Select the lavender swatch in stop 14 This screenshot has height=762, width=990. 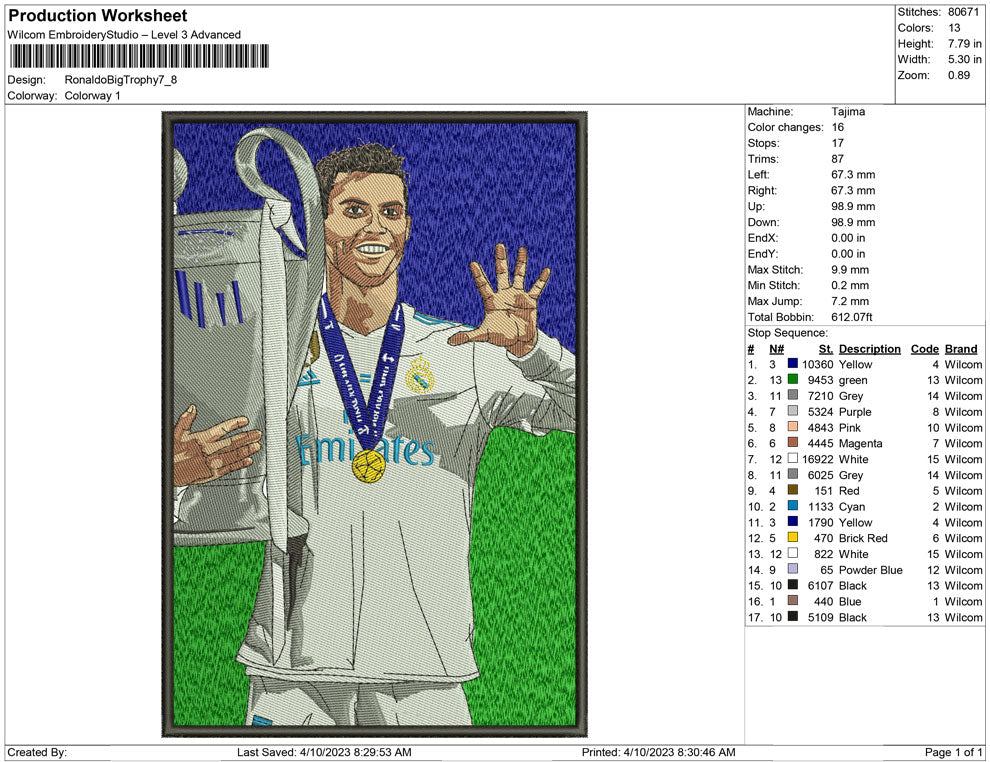click(792, 569)
